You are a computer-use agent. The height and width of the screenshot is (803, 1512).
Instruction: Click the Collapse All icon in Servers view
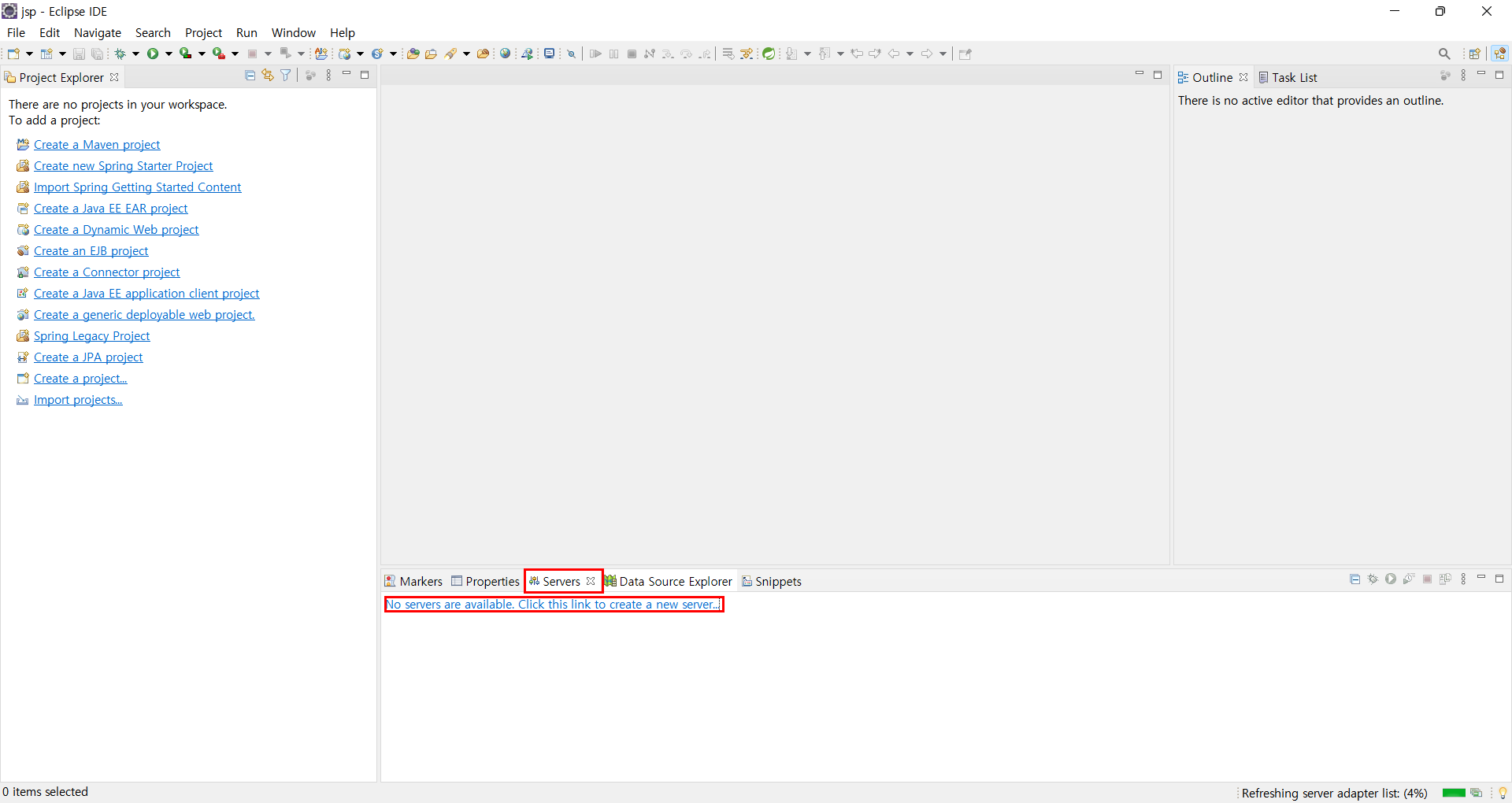click(x=1354, y=579)
